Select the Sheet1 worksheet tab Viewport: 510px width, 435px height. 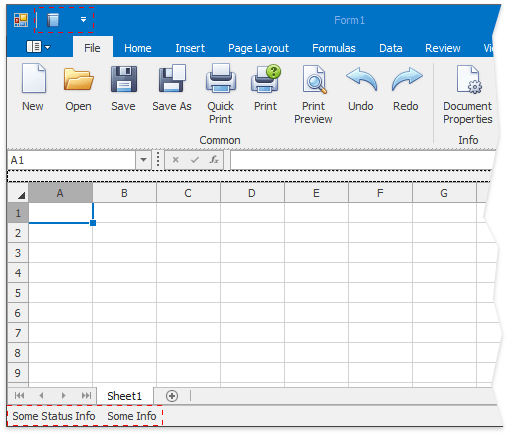tap(125, 396)
